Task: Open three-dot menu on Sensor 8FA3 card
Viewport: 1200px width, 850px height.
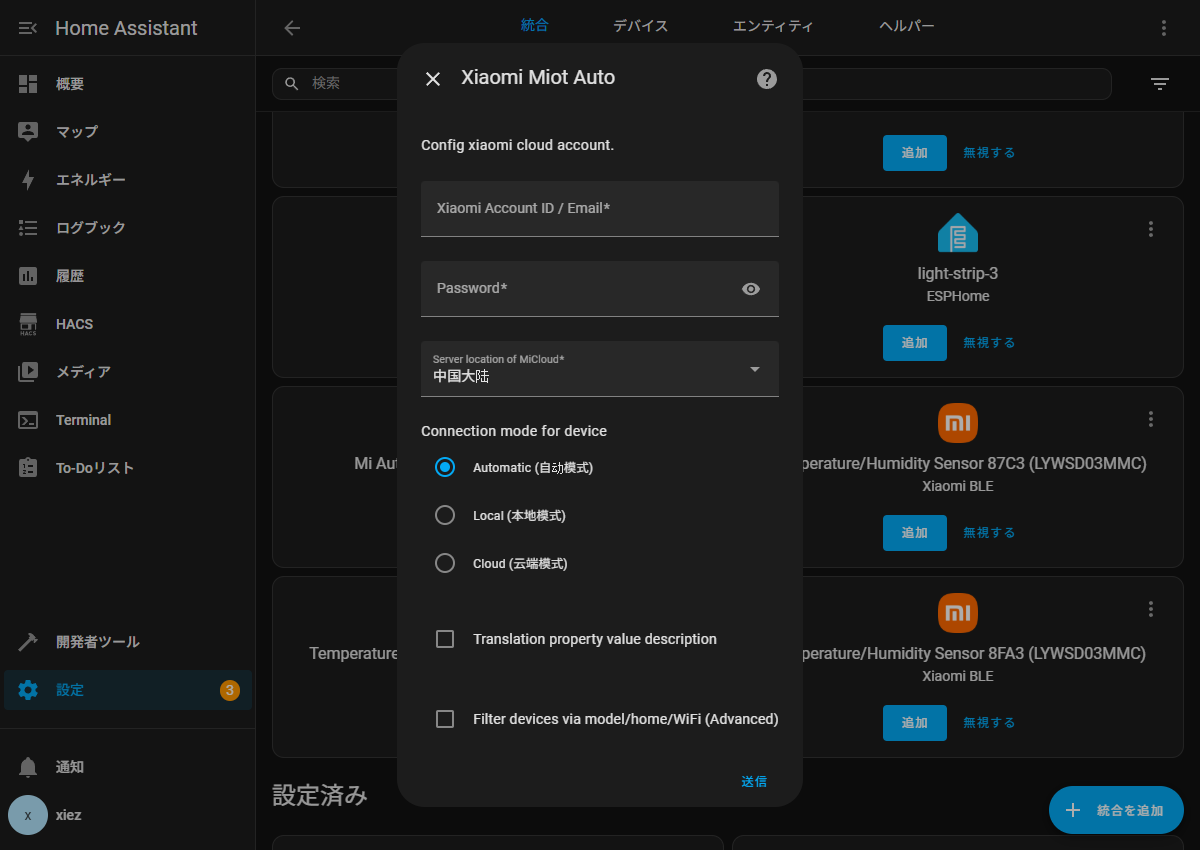Action: pos(1151,609)
